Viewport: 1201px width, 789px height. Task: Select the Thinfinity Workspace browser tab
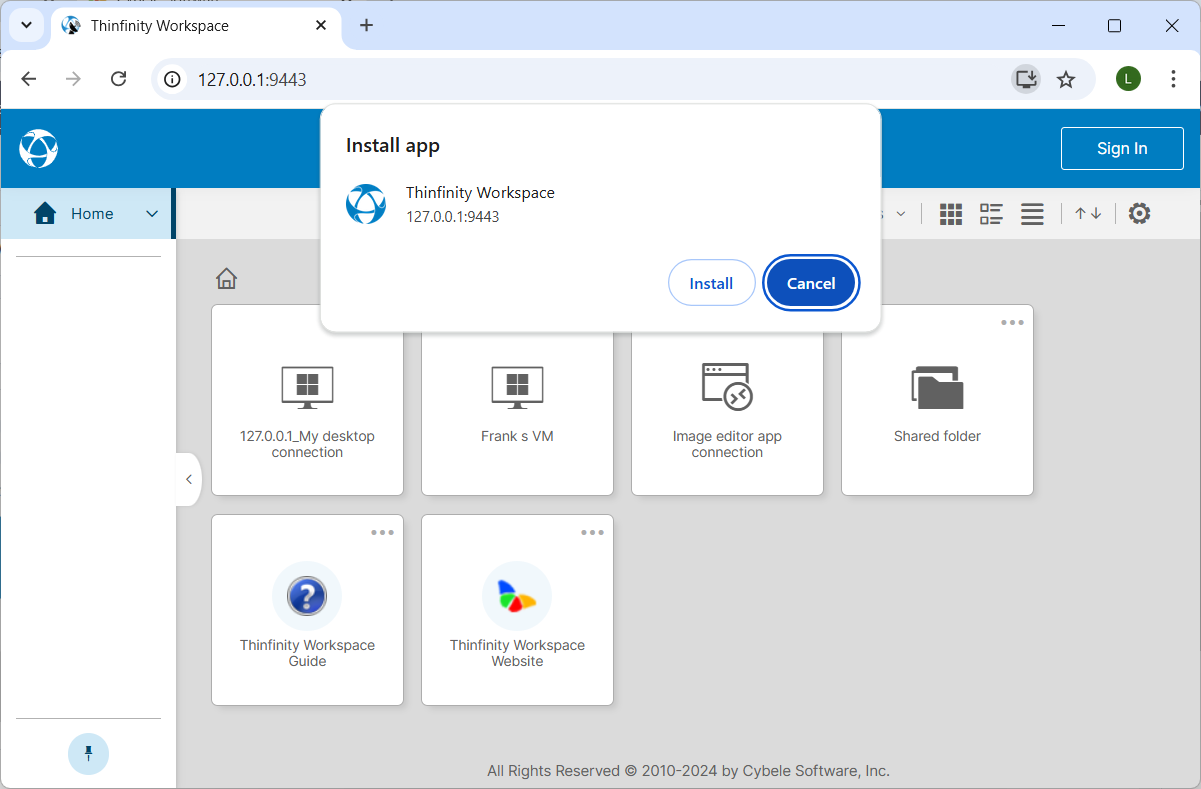coord(195,26)
